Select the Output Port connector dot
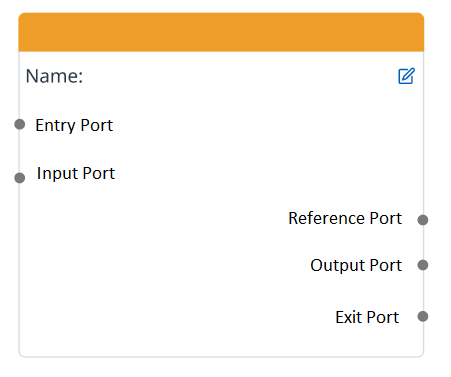 (423, 265)
